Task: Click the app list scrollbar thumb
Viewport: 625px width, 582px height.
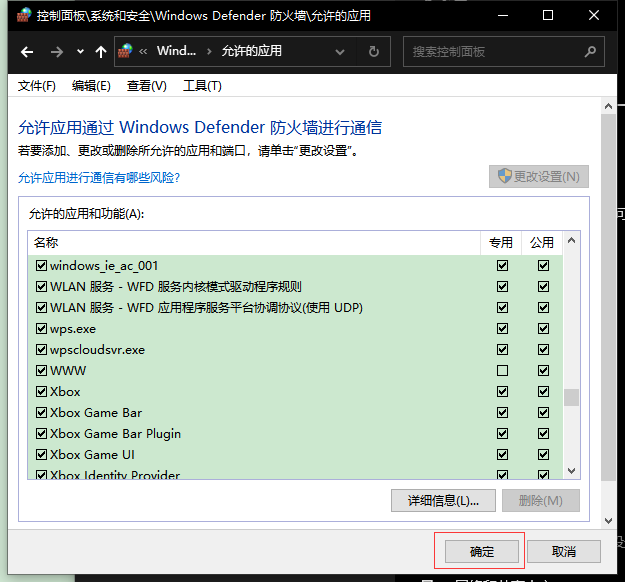Action: (x=571, y=397)
